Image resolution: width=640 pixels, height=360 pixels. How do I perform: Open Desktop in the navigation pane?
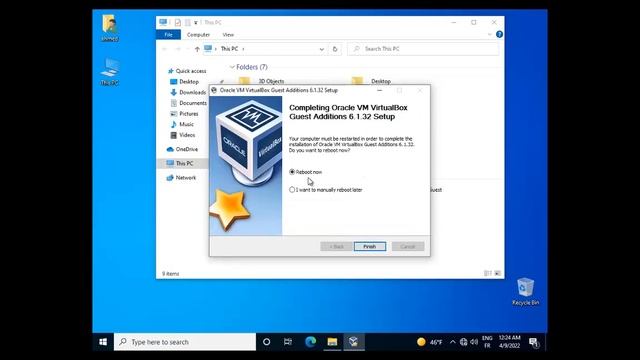point(184,82)
